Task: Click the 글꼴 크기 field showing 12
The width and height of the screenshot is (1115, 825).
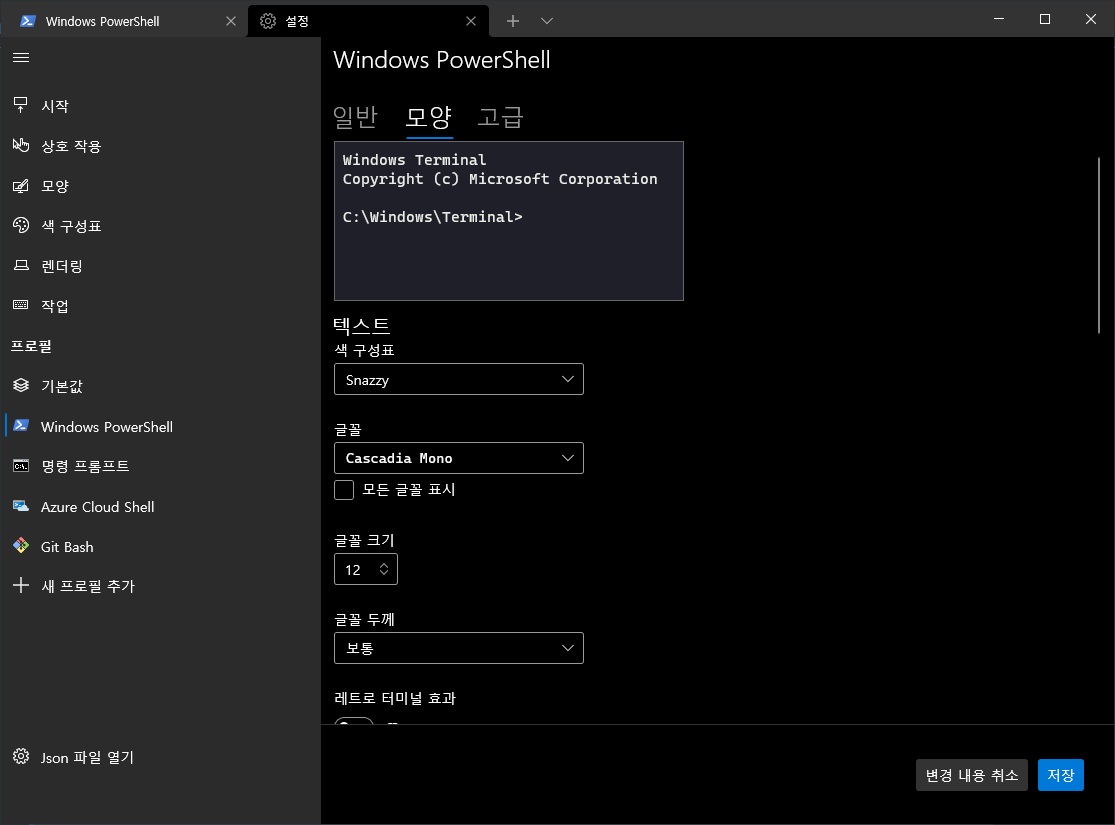Action: click(x=366, y=569)
